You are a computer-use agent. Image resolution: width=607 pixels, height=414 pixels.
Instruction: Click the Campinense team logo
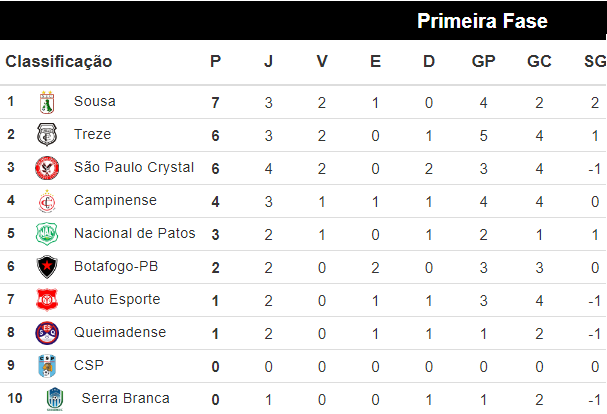(46, 201)
